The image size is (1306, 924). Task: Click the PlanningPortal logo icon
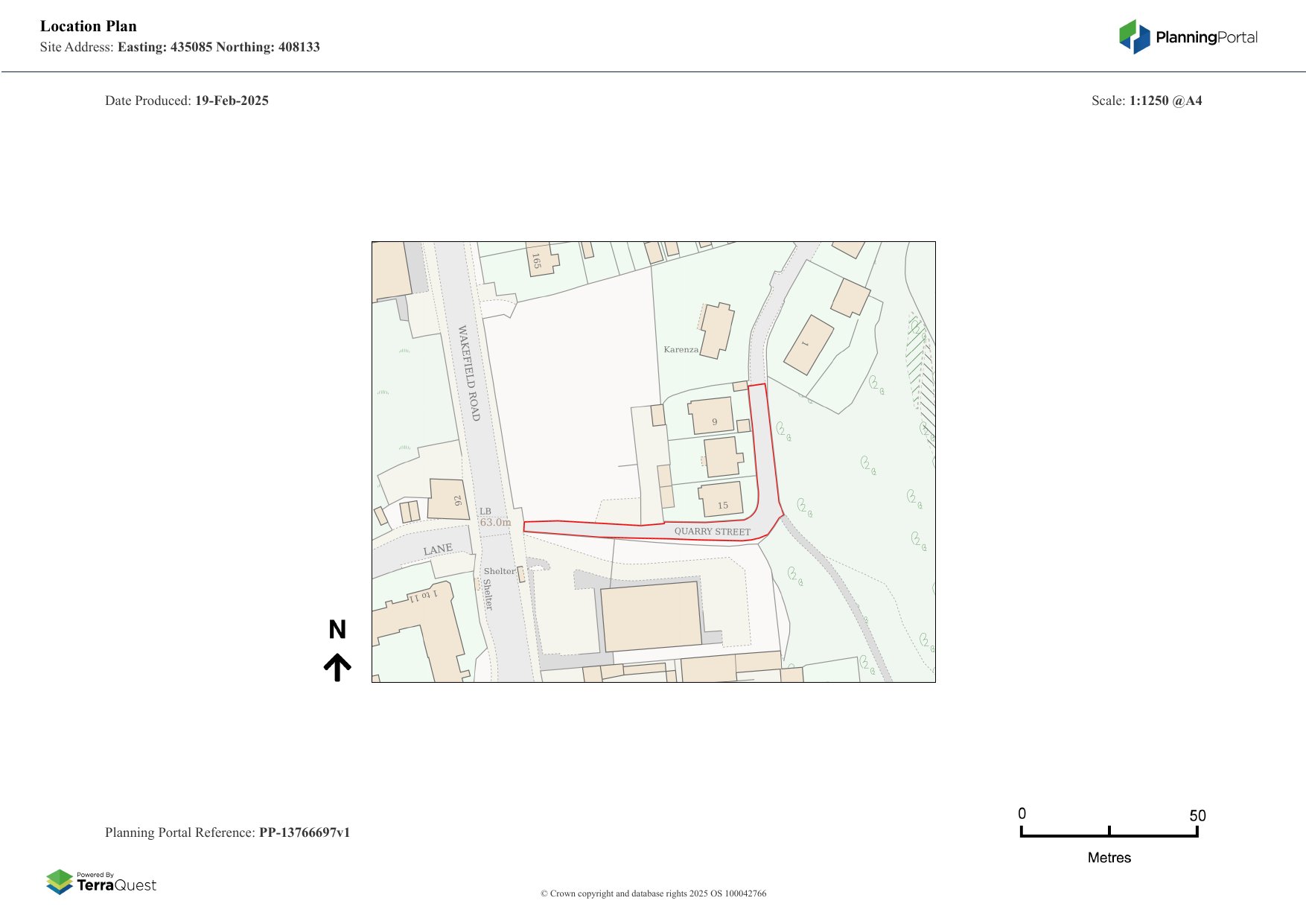pos(1134,36)
